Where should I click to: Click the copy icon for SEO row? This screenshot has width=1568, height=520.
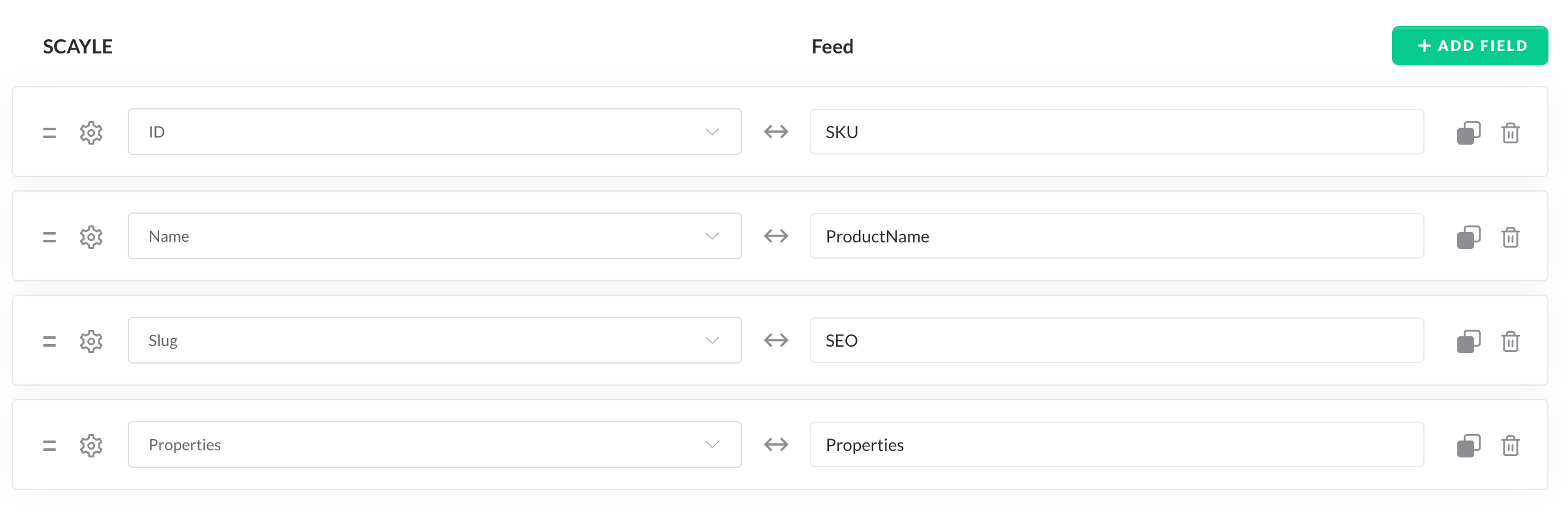pyautogui.click(x=1468, y=341)
